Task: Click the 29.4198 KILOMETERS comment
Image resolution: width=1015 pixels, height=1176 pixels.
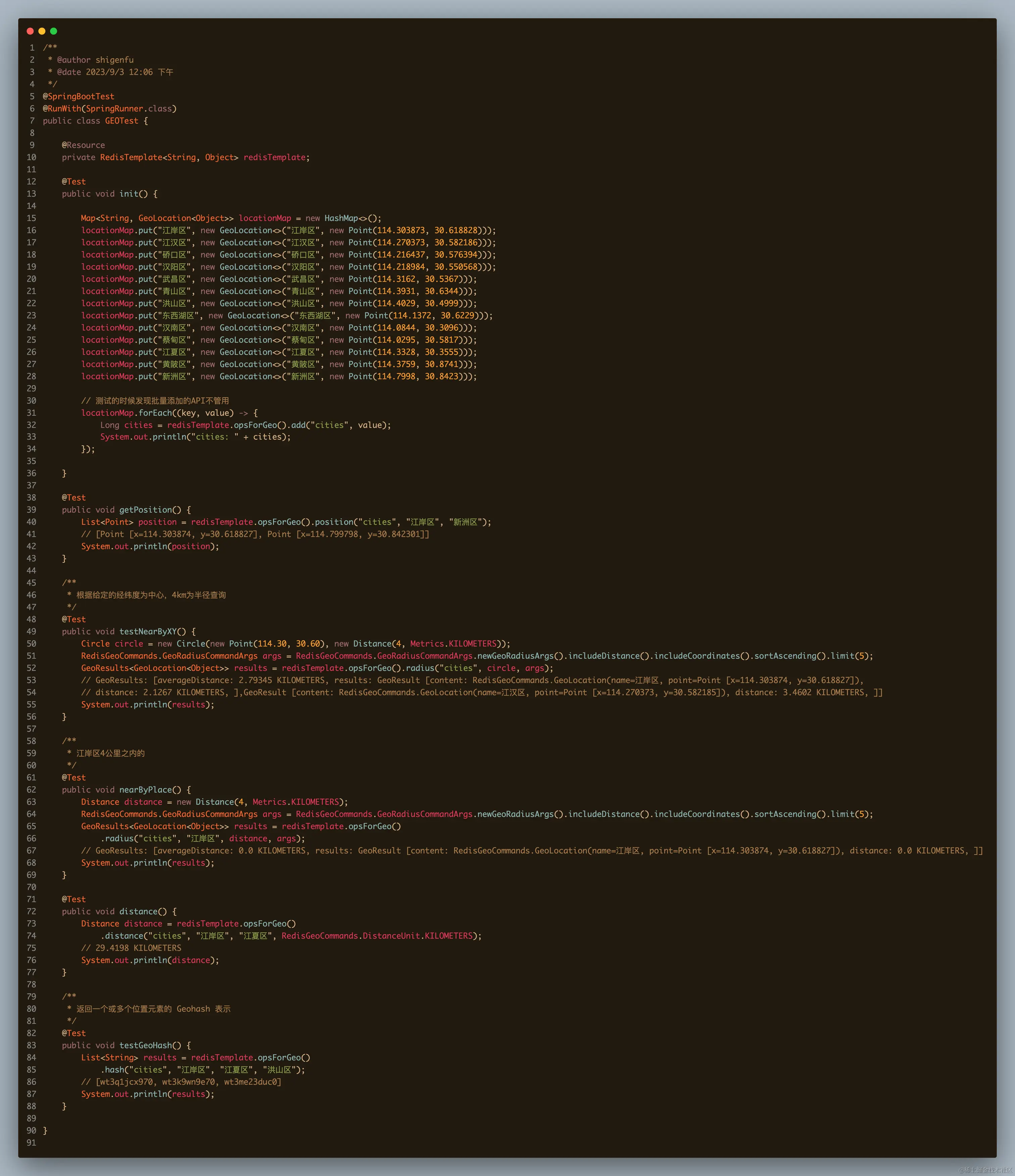Action: 131,948
